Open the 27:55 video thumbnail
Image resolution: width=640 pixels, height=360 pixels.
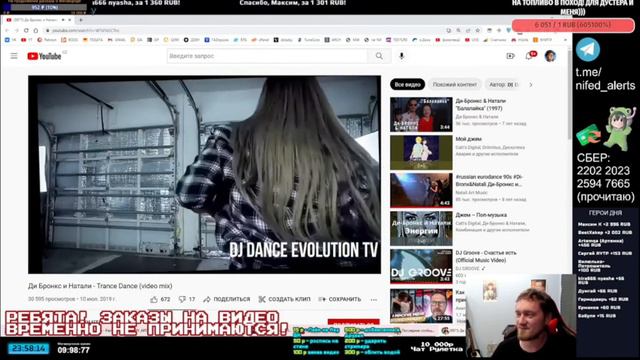pos(421,306)
